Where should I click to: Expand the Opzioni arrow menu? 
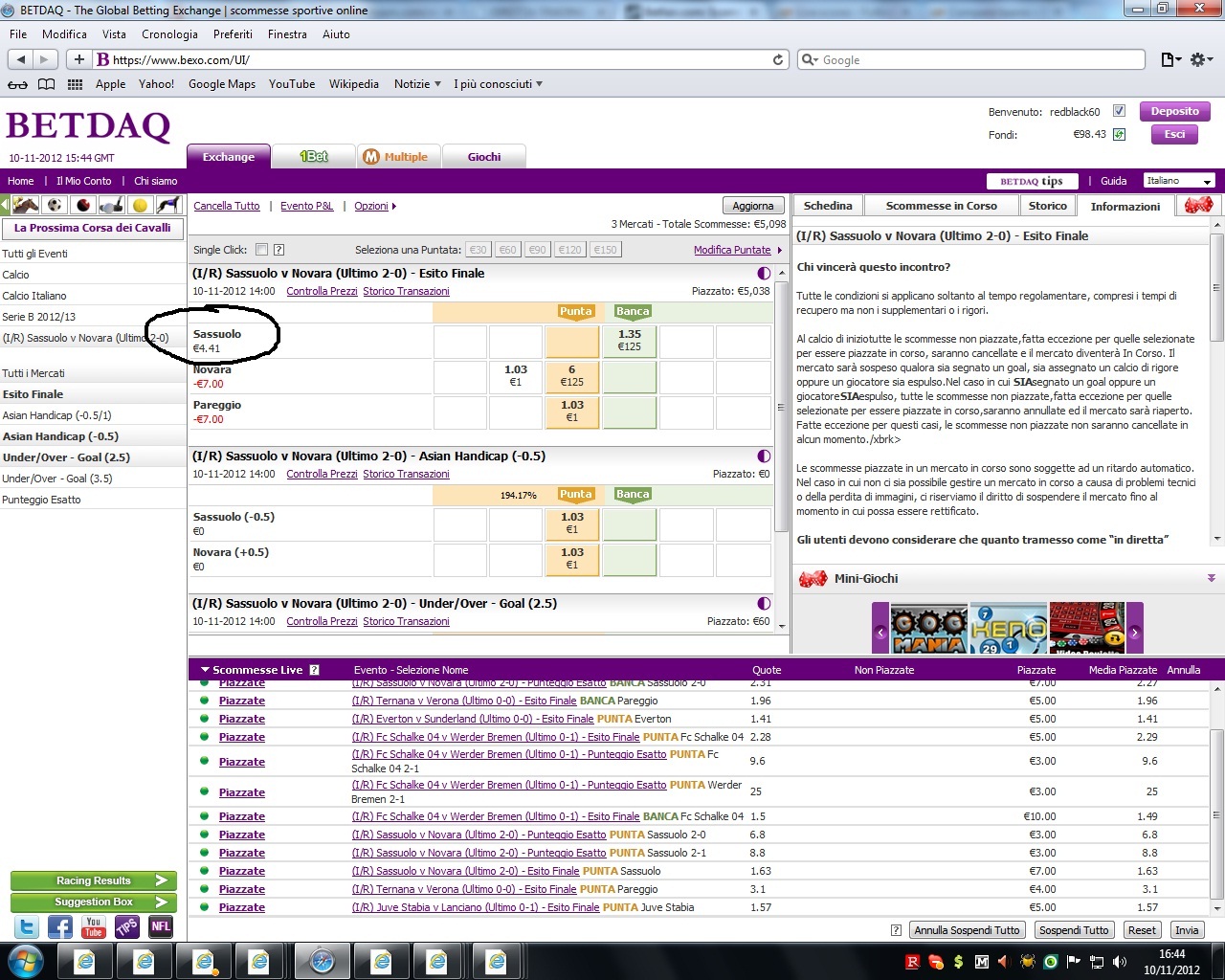tap(393, 206)
